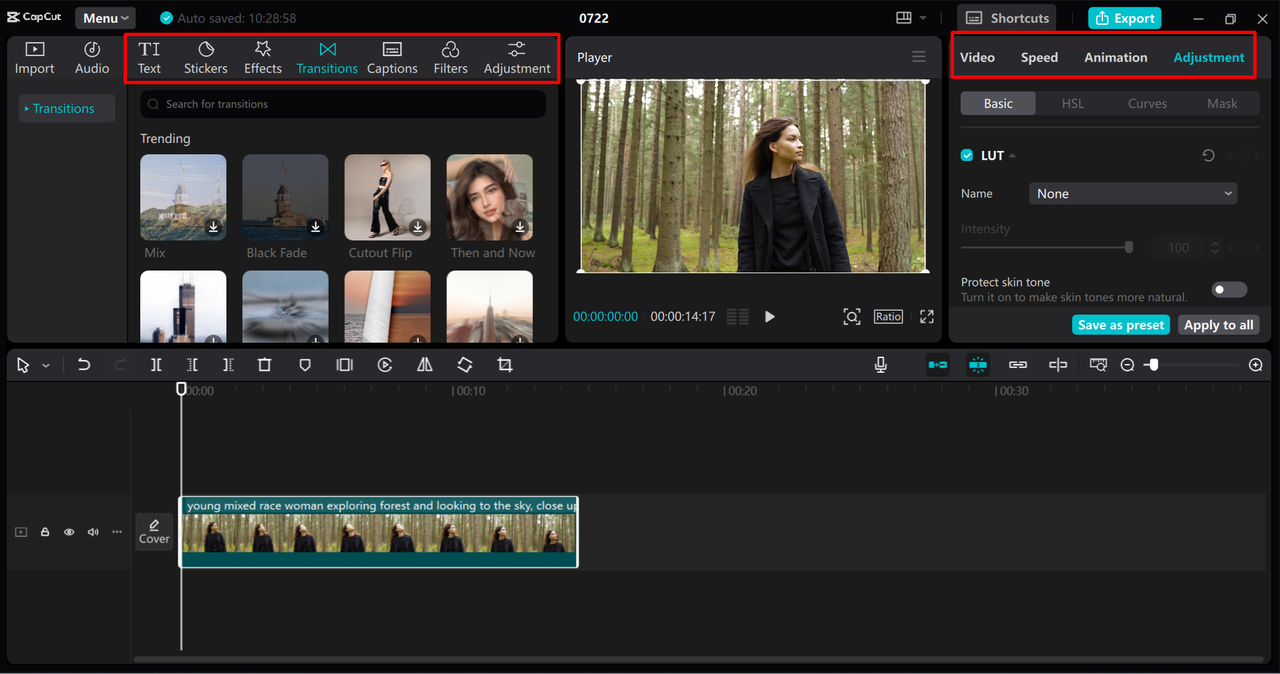Click the Export button

pyautogui.click(x=1125, y=18)
